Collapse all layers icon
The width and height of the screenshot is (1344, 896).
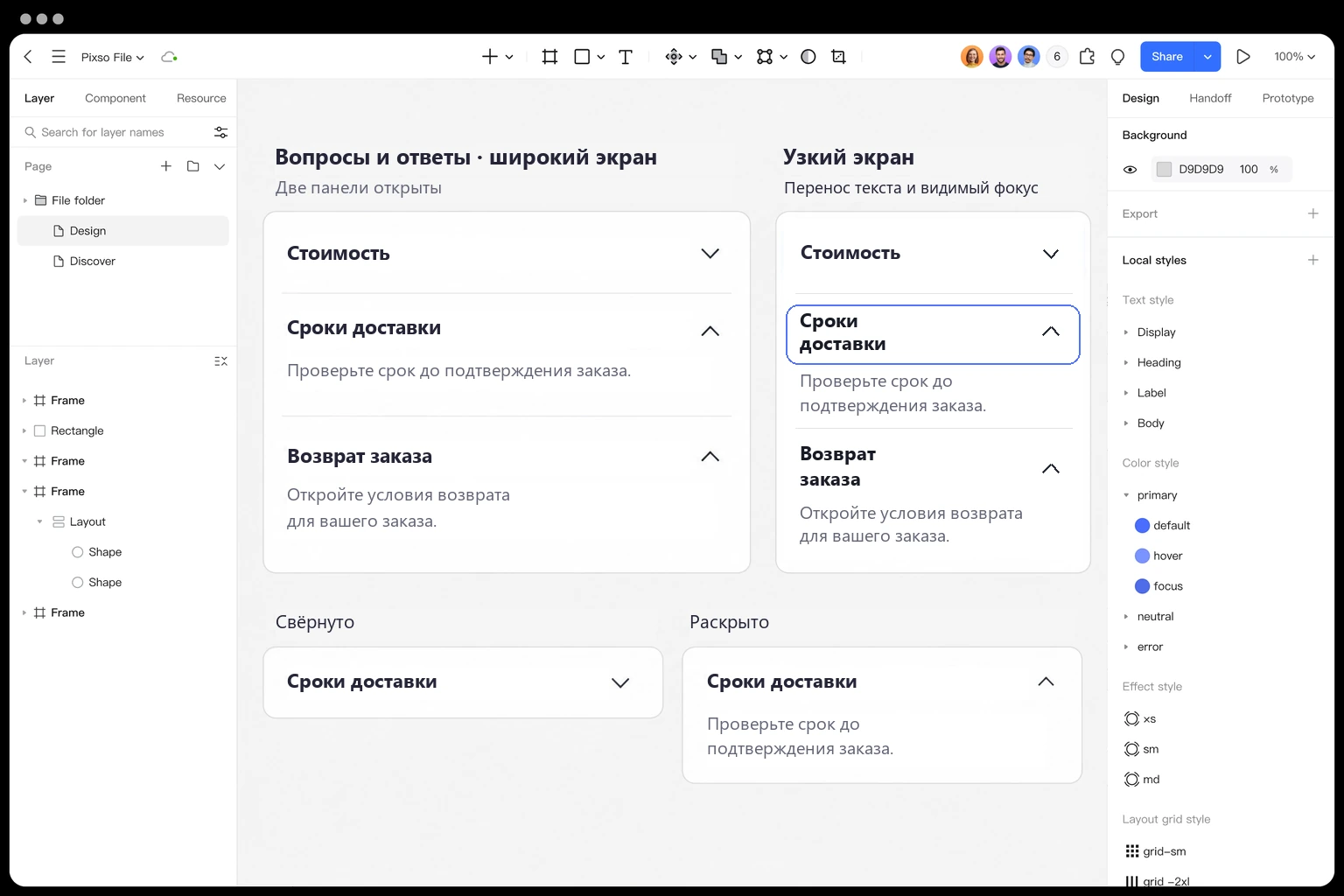pyautogui.click(x=220, y=360)
